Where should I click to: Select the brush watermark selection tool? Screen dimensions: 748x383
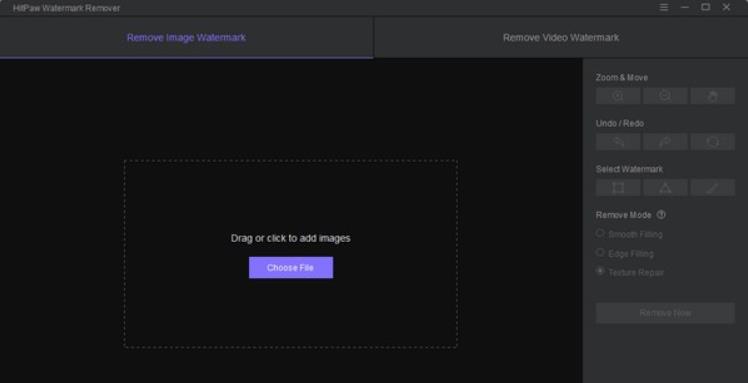(713, 188)
